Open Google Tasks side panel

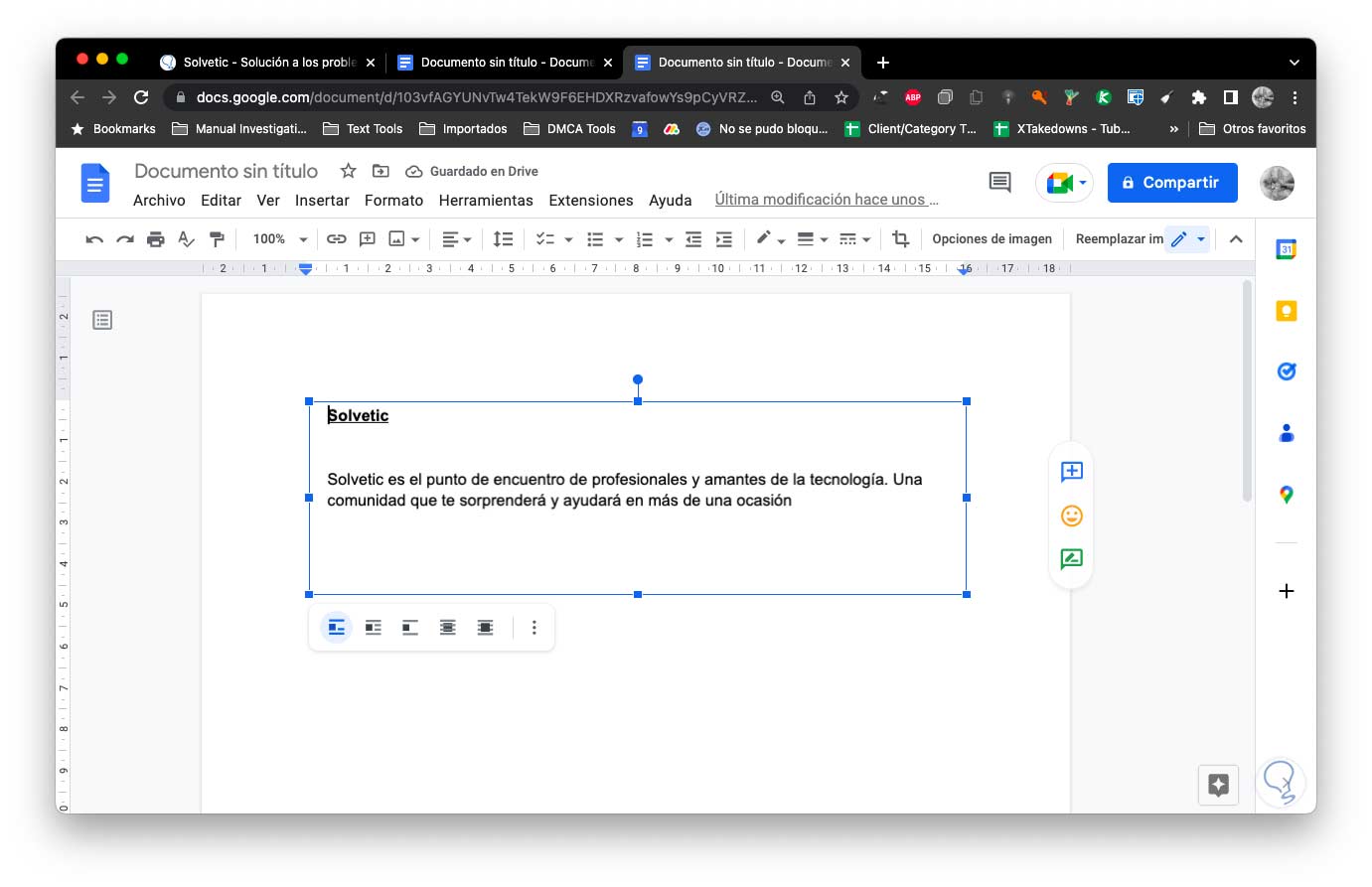(x=1286, y=371)
